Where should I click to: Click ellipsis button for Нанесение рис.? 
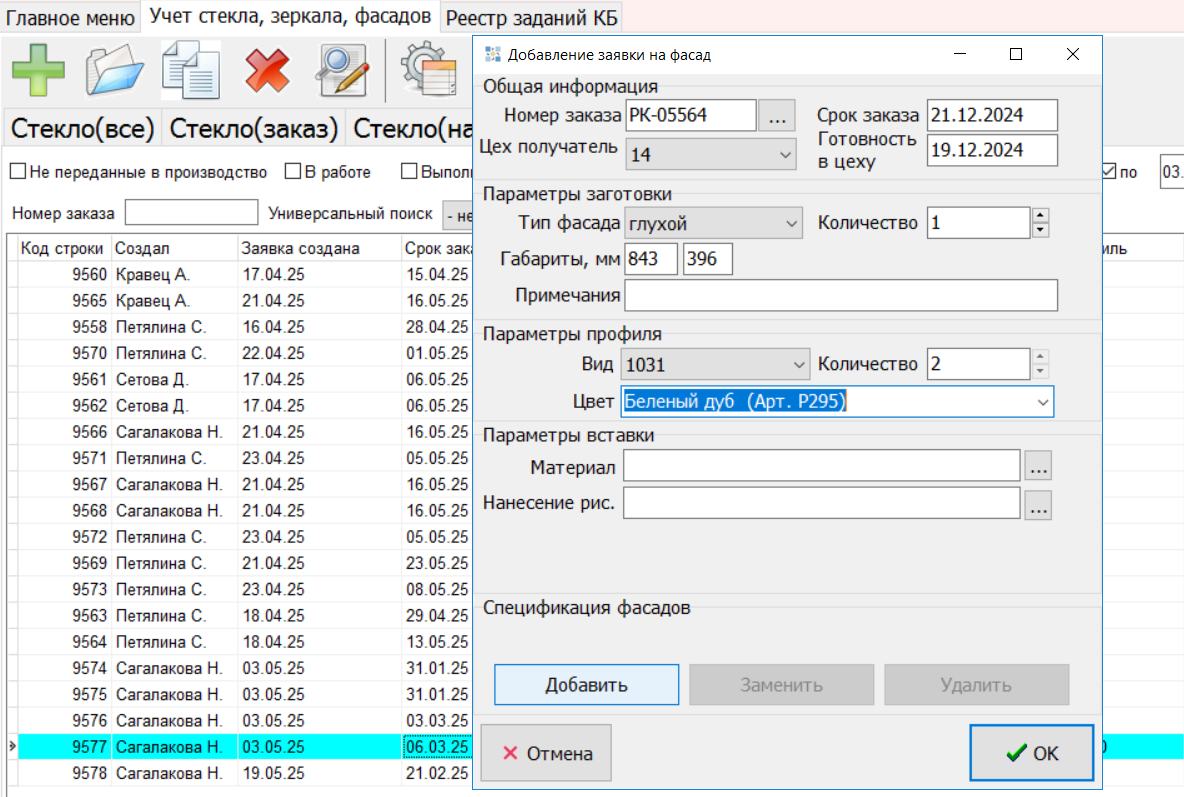pos(1039,505)
